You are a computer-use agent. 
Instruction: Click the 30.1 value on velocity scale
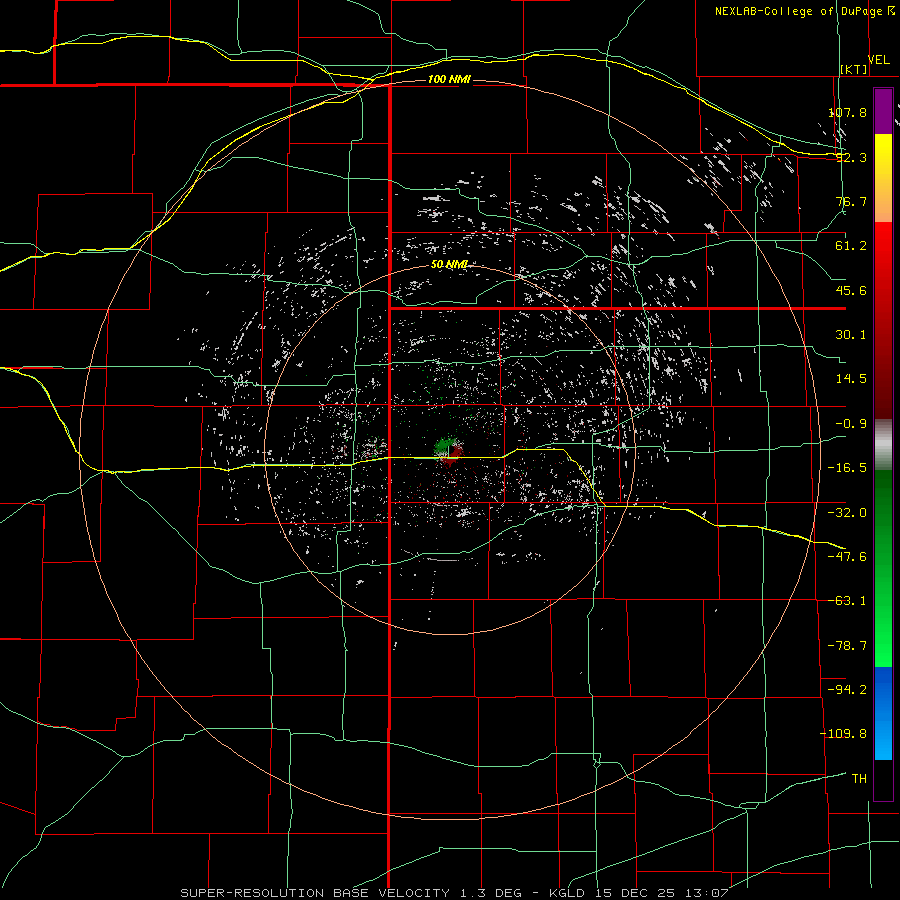coord(851,335)
